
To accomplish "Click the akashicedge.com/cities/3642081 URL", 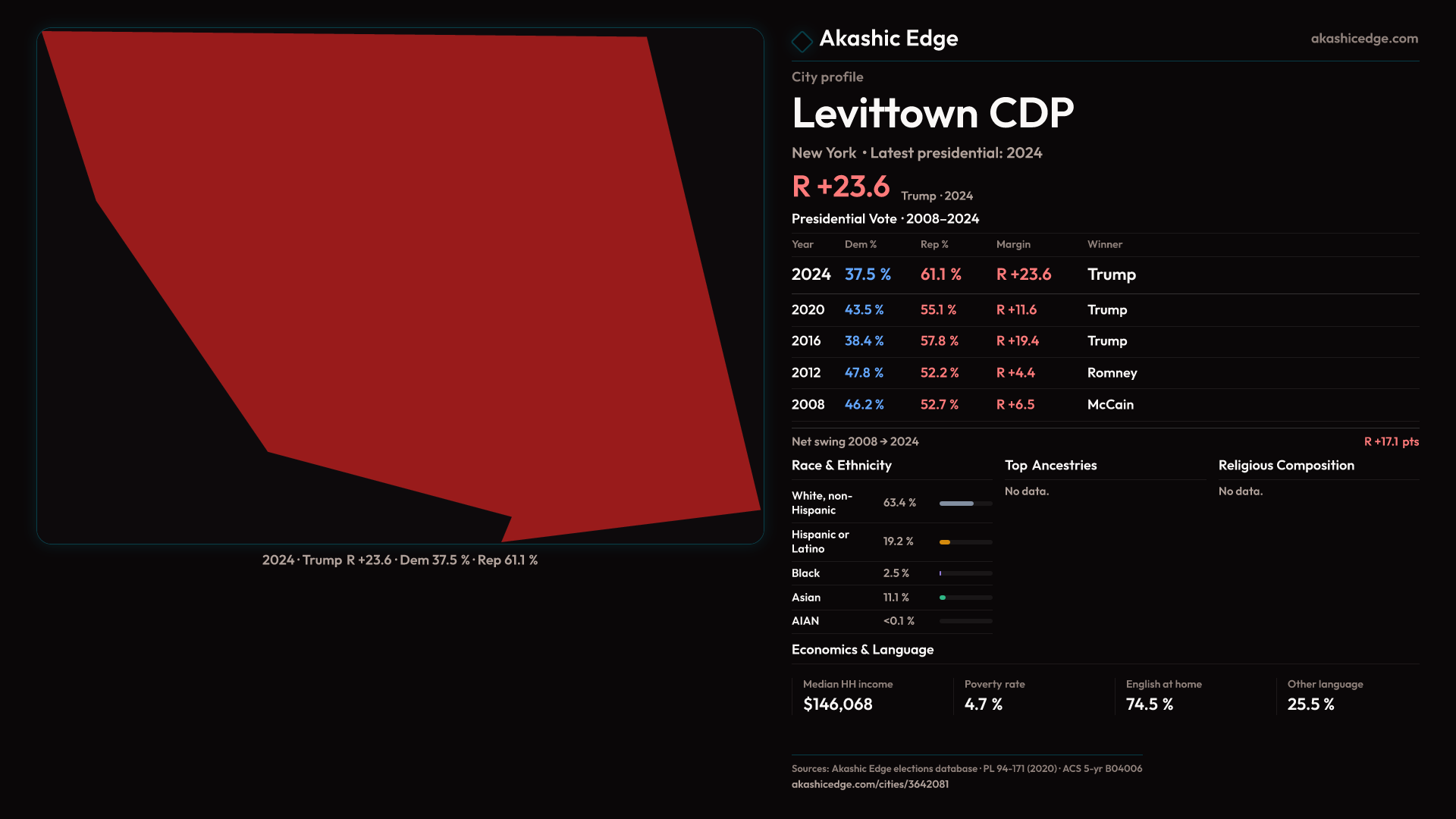I will point(870,785).
